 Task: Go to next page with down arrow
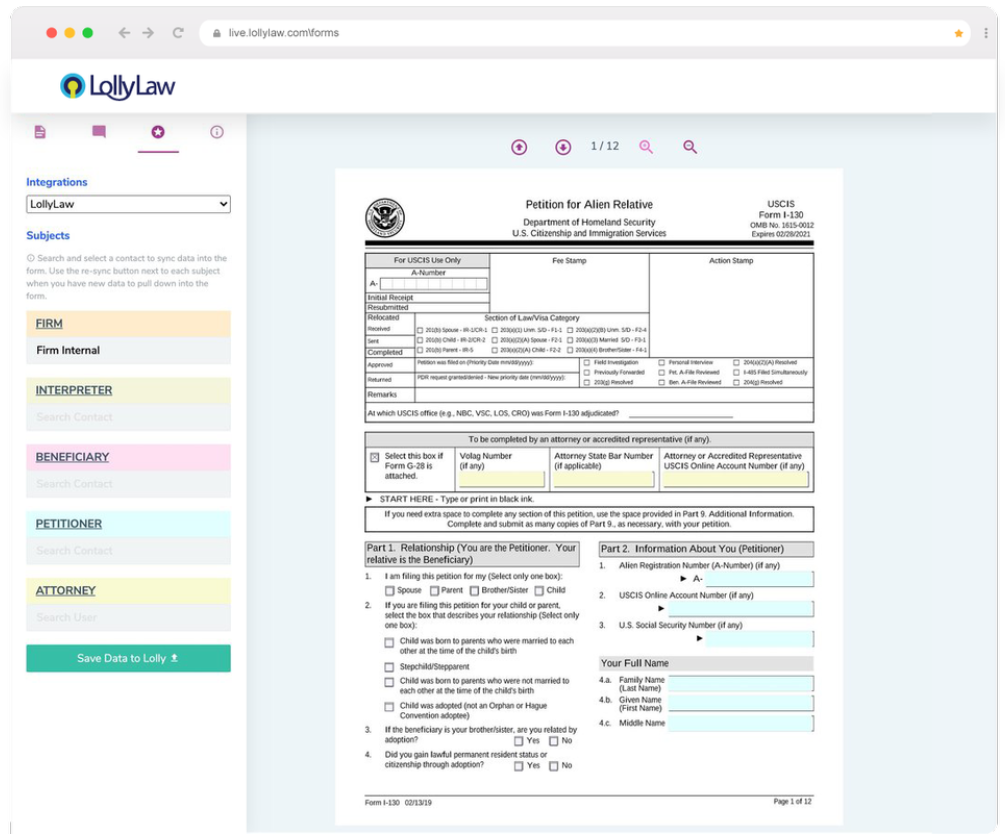point(563,147)
